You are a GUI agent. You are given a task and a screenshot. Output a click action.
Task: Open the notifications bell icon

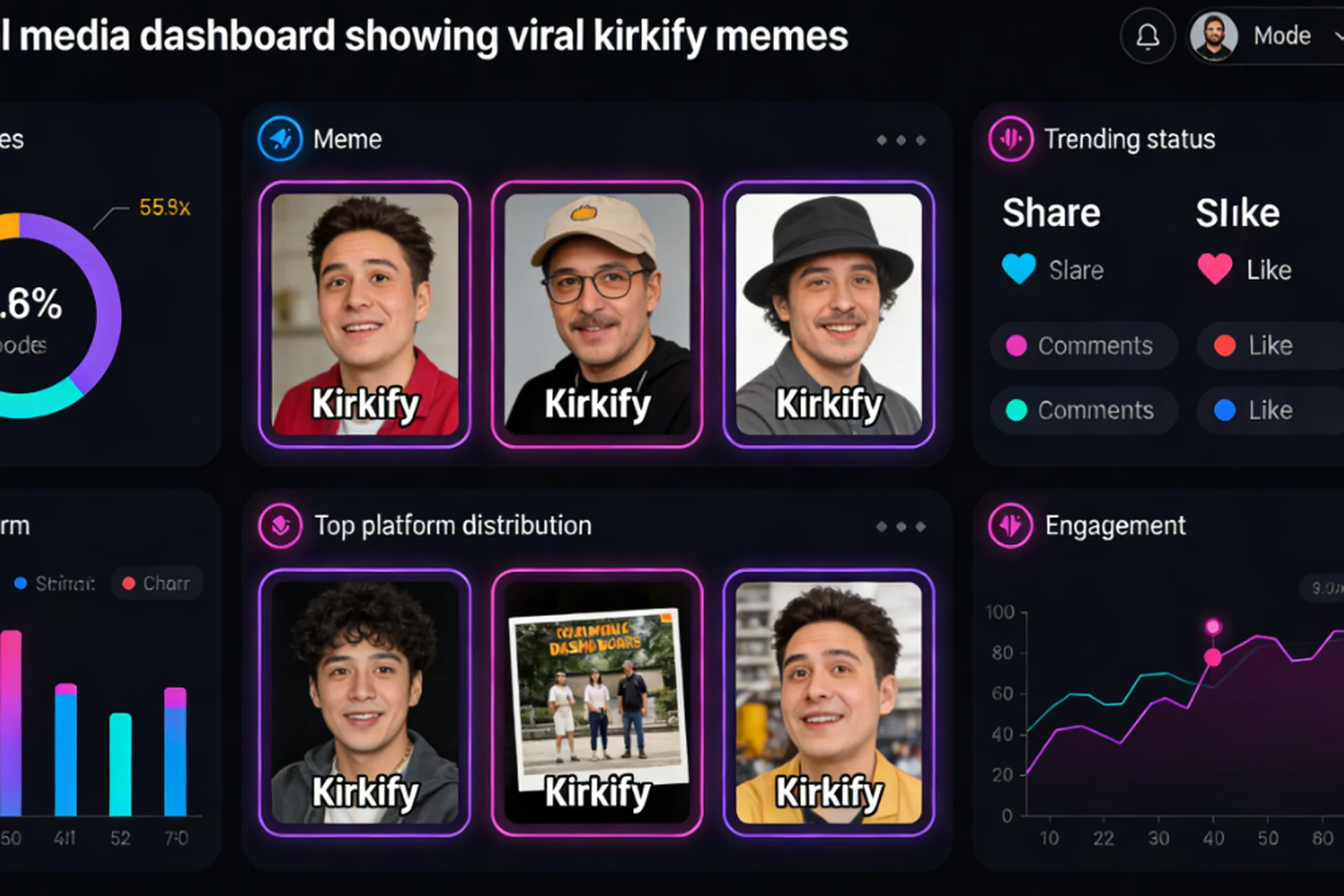(x=1147, y=36)
